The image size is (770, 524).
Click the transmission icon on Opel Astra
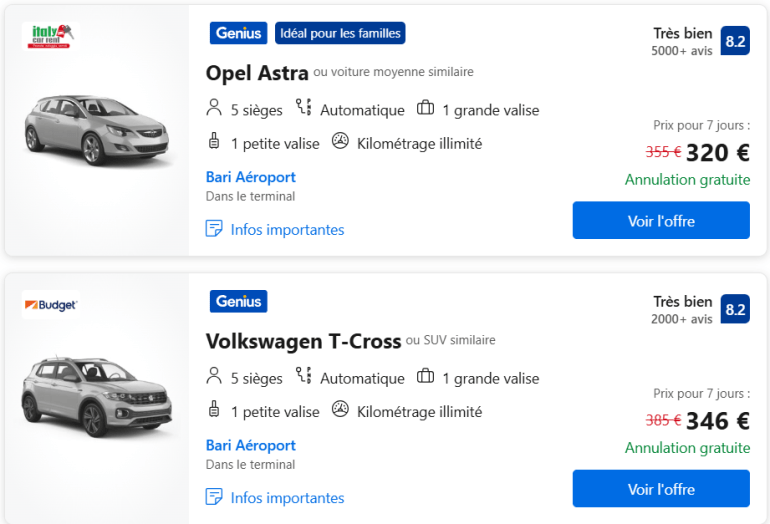[304, 109]
